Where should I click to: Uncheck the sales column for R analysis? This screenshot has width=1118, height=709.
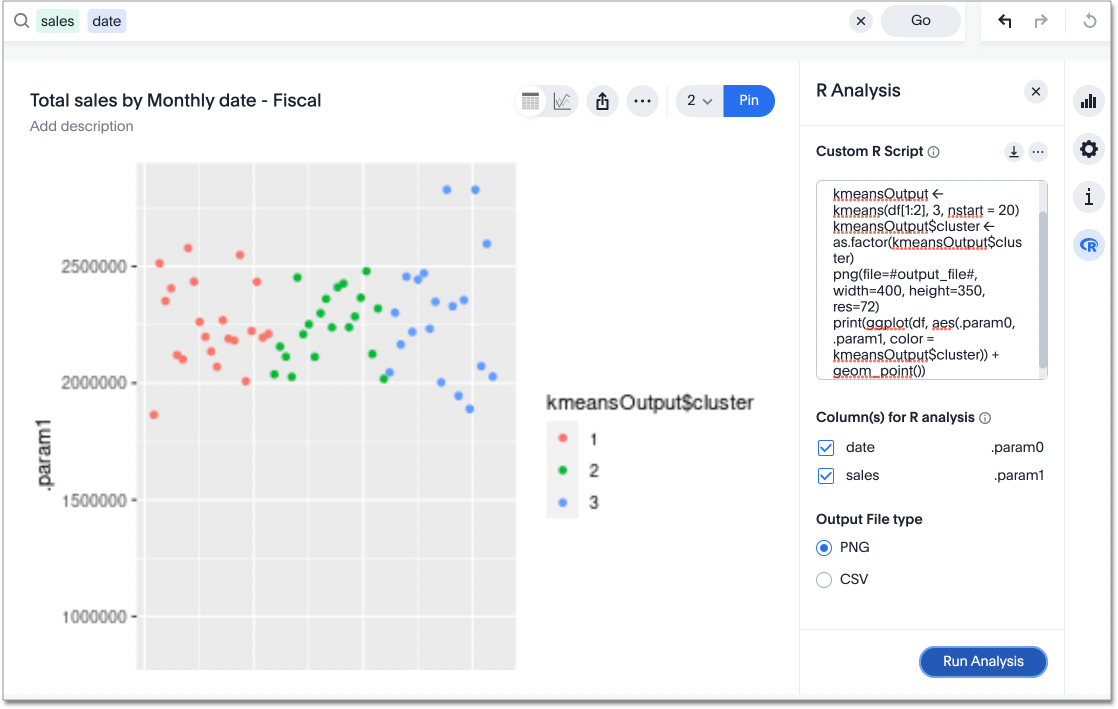pyautogui.click(x=826, y=475)
